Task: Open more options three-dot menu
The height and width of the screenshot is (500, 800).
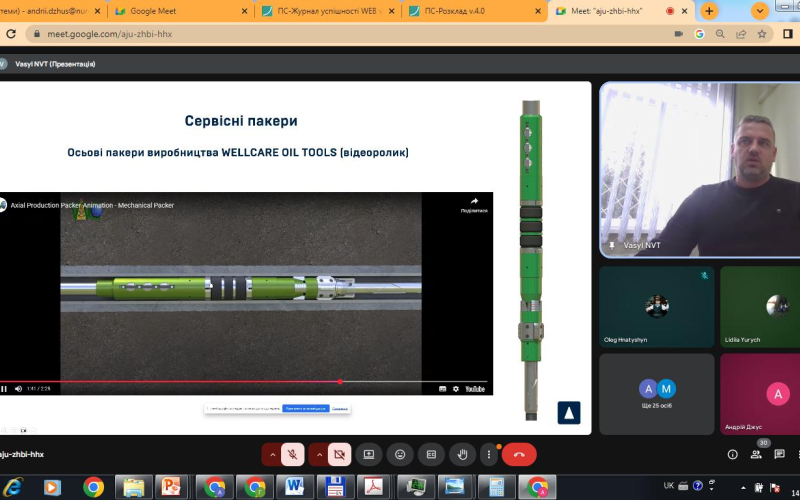Action: [x=488, y=454]
